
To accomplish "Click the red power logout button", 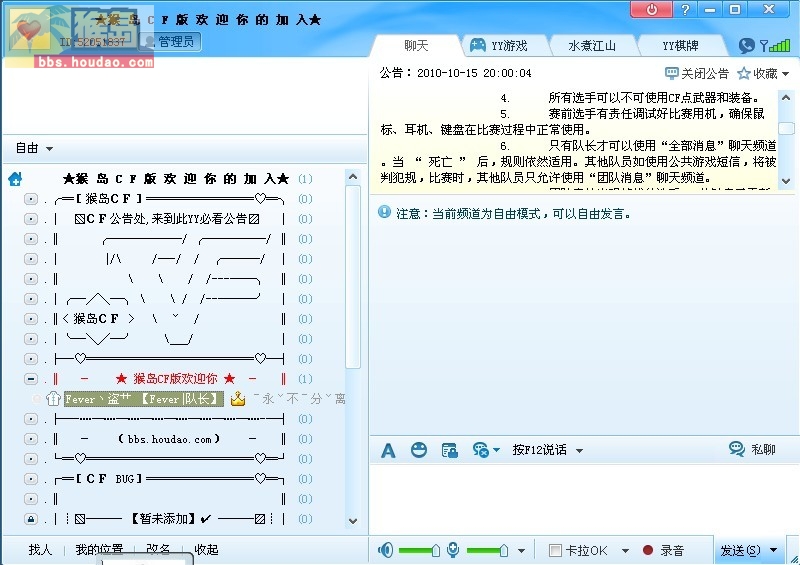I will coord(651,10).
